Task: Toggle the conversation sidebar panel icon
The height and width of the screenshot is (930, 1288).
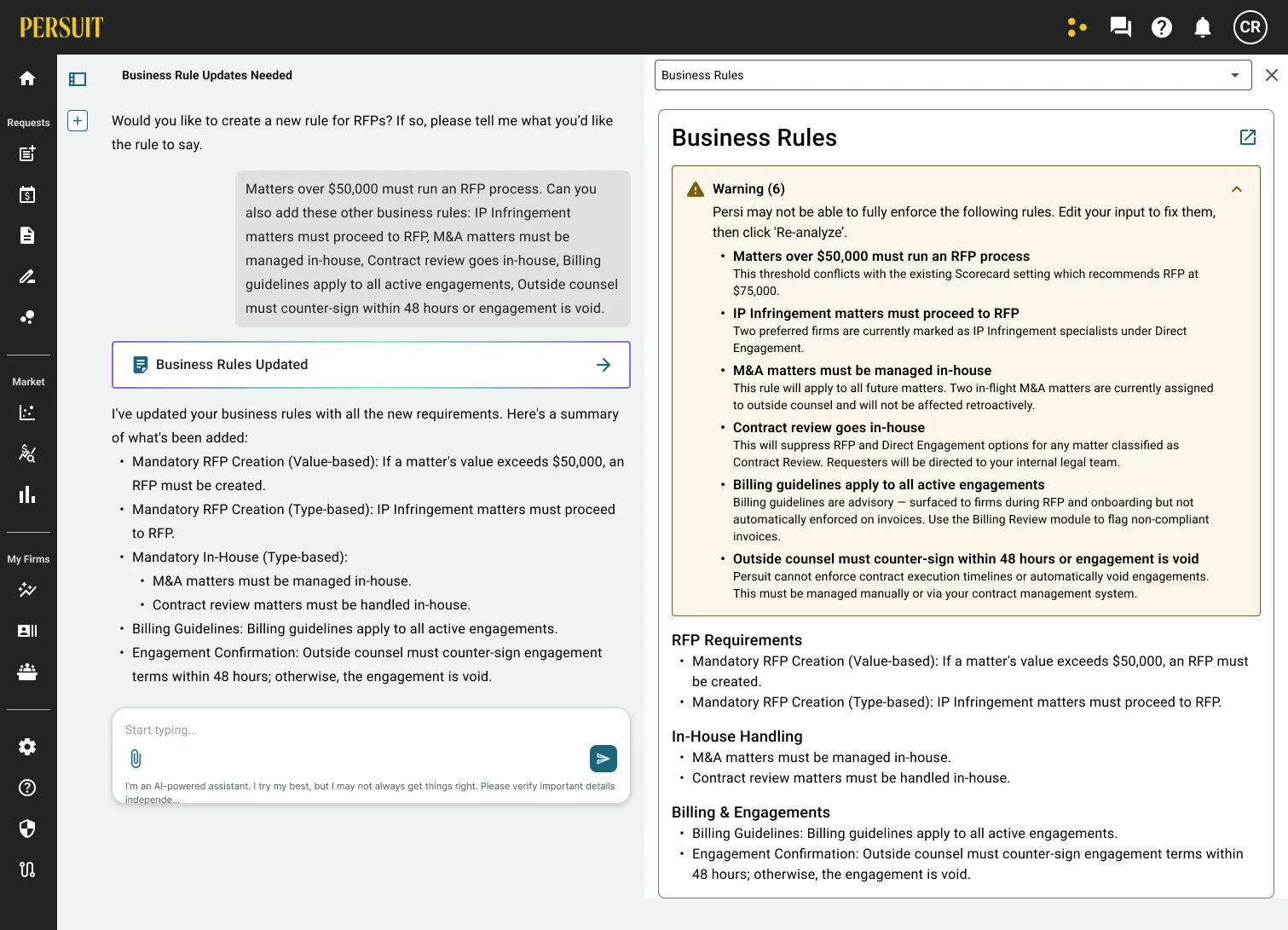Action: [78, 79]
